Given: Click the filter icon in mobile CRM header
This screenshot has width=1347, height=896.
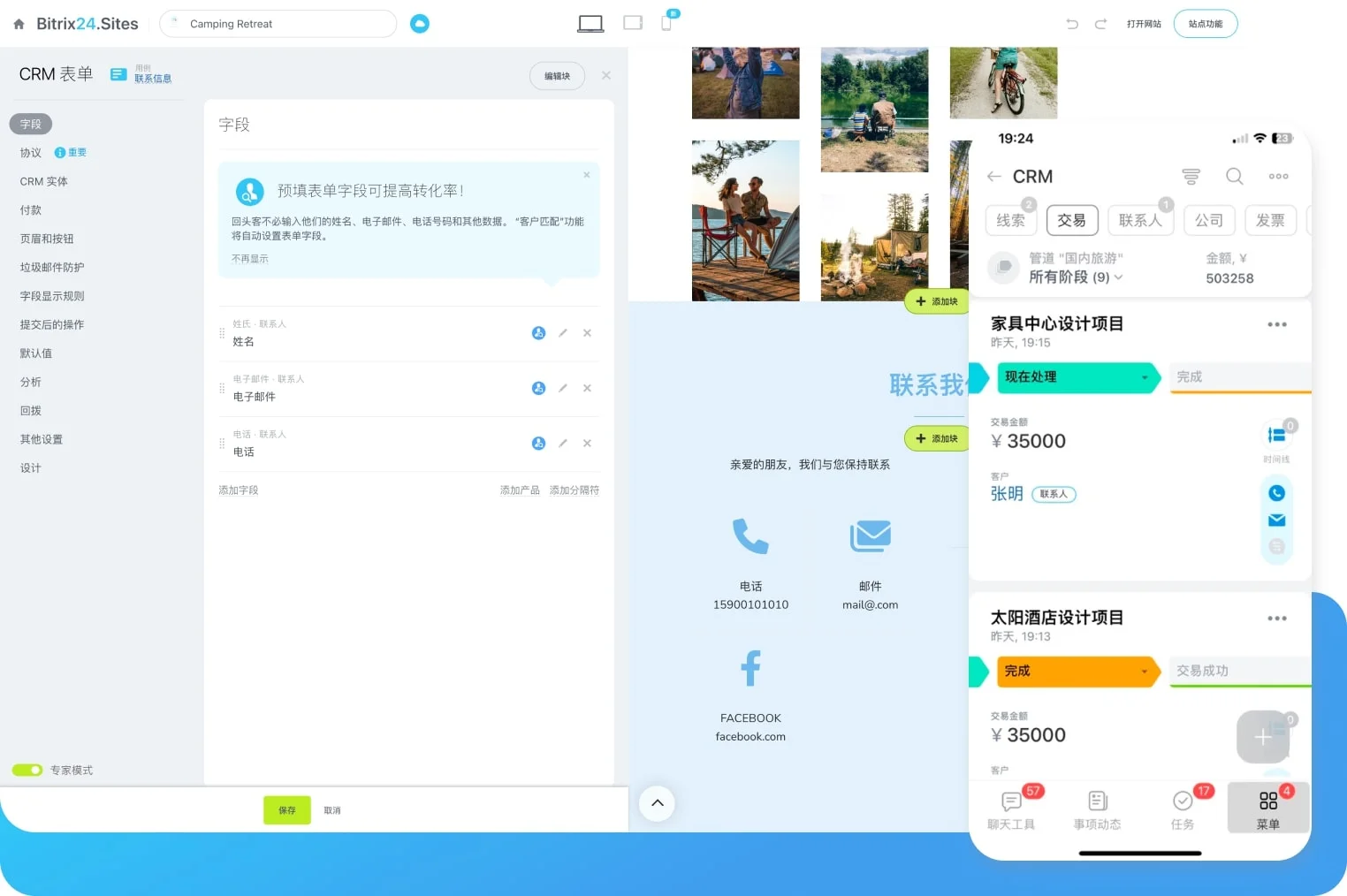Looking at the screenshot, I should (1191, 177).
